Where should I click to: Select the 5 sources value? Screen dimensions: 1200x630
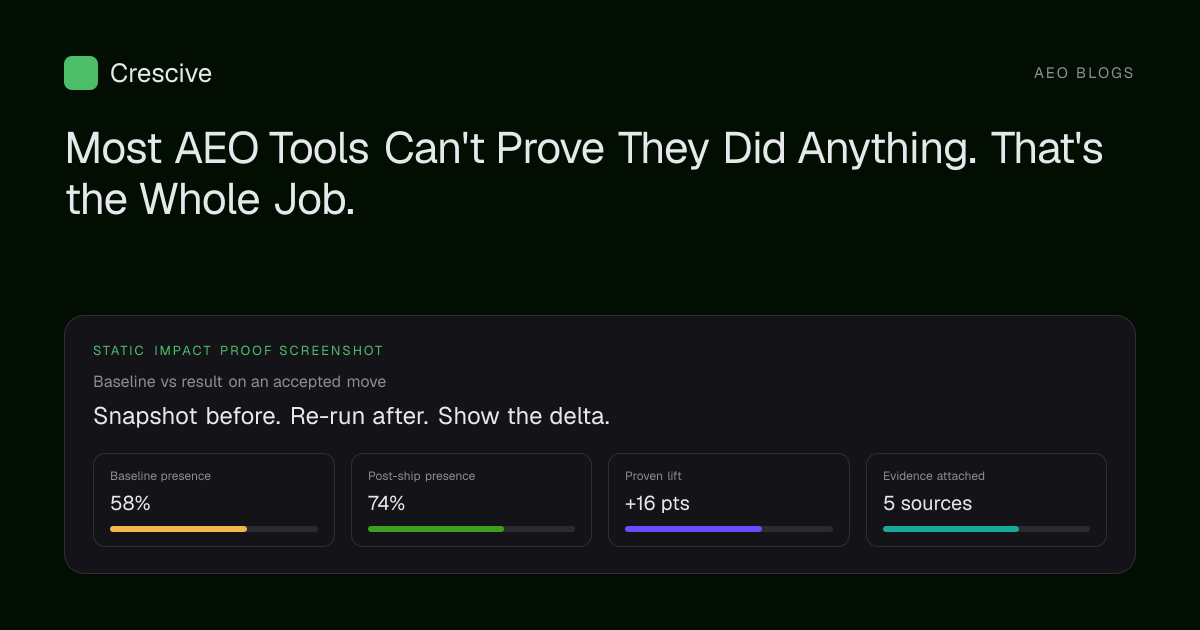tap(928, 504)
